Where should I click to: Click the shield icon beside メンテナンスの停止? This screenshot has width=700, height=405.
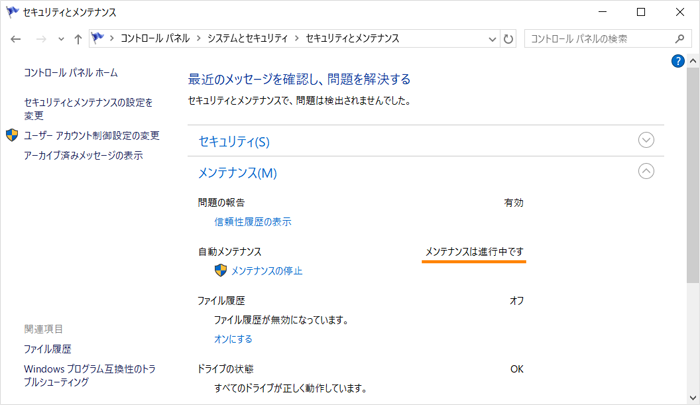pos(221,270)
